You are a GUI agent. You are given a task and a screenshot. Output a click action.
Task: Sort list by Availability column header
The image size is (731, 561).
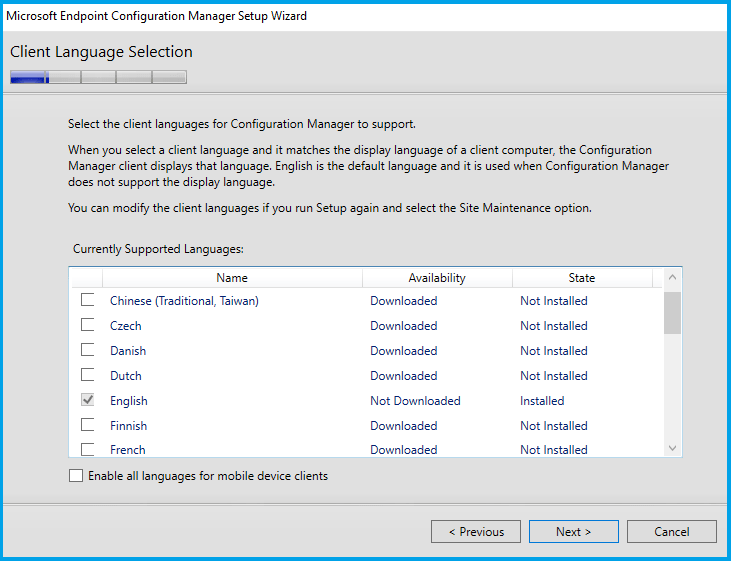(x=437, y=278)
